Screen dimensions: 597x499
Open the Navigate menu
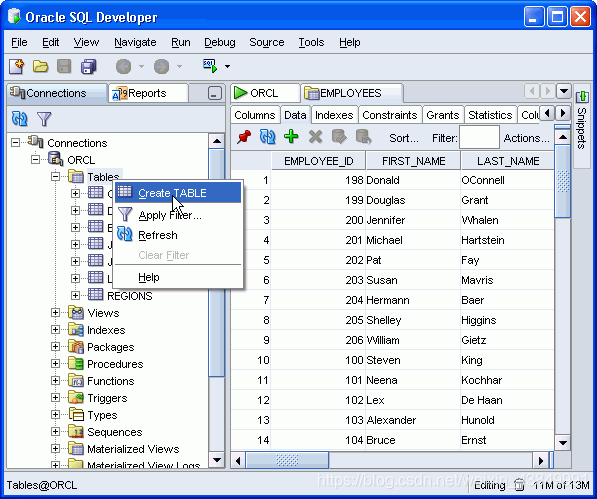pyautogui.click(x=135, y=42)
